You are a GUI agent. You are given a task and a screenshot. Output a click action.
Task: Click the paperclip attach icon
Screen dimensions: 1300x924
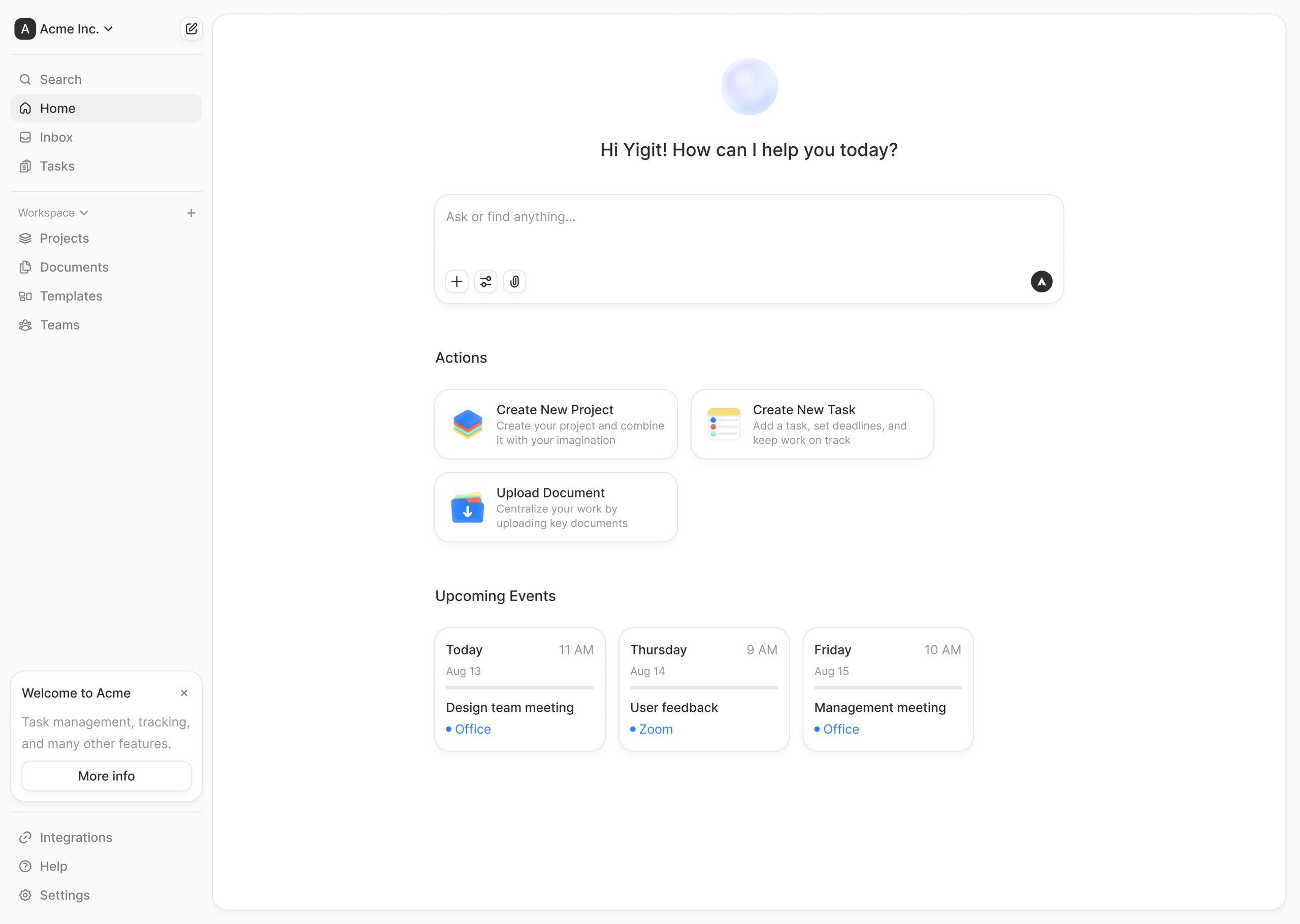pyautogui.click(x=514, y=282)
